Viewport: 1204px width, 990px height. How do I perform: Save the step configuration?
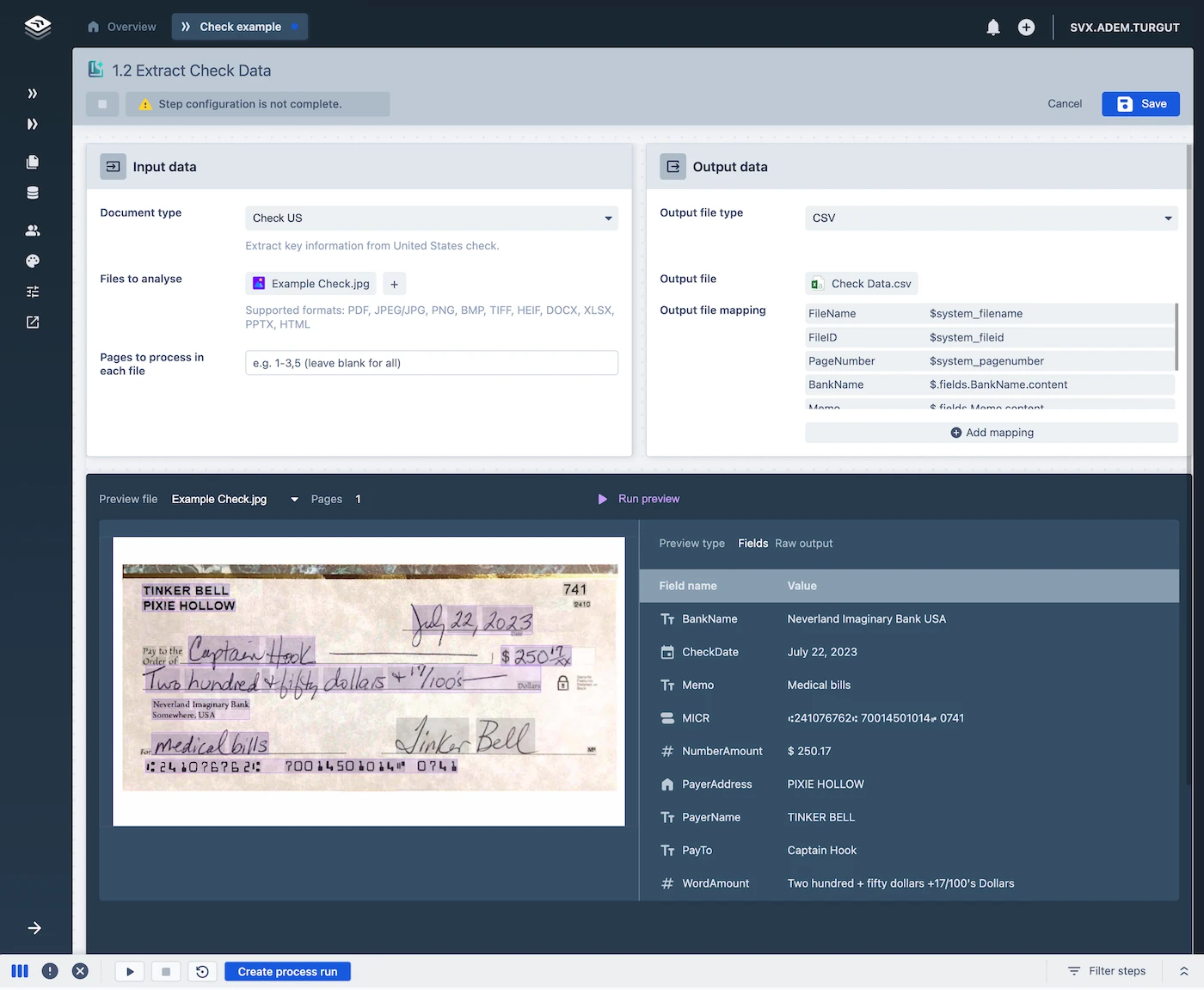coord(1140,103)
